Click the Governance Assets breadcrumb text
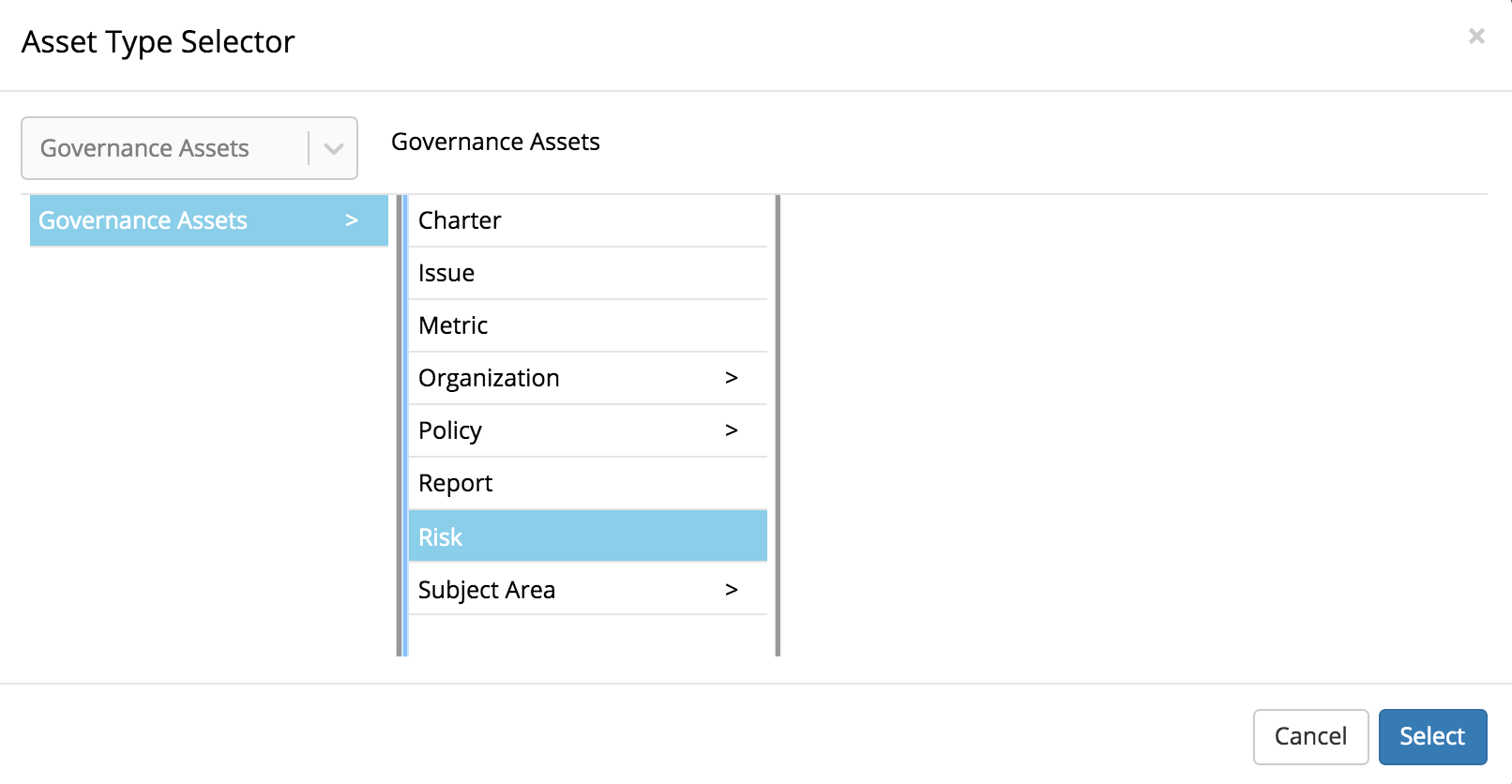The height and width of the screenshot is (784, 1512). [495, 142]
